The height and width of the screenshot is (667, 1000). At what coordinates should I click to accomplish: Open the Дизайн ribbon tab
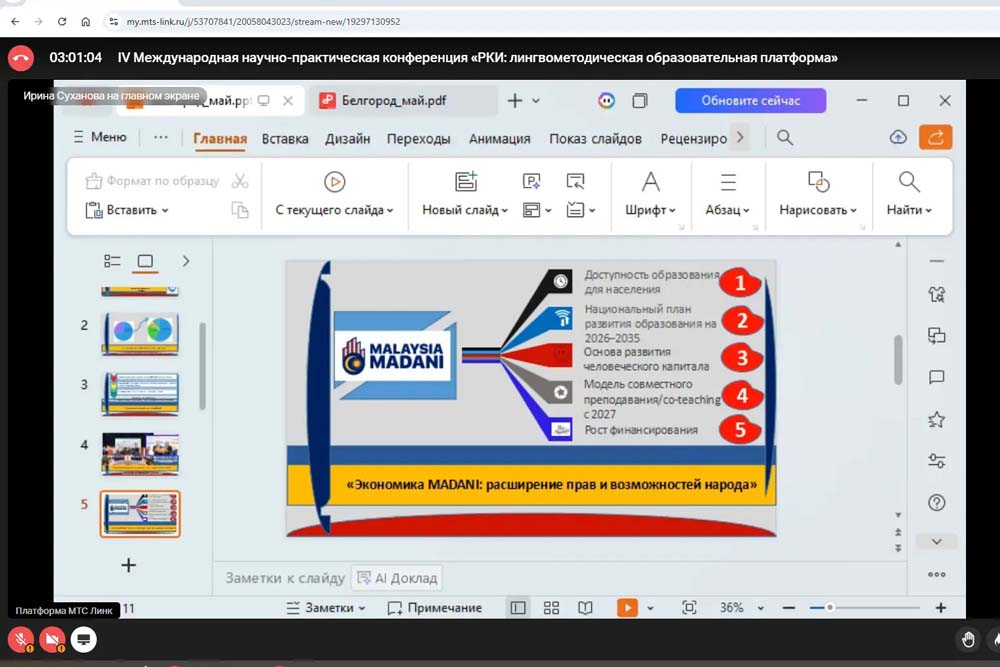point(348,139)
